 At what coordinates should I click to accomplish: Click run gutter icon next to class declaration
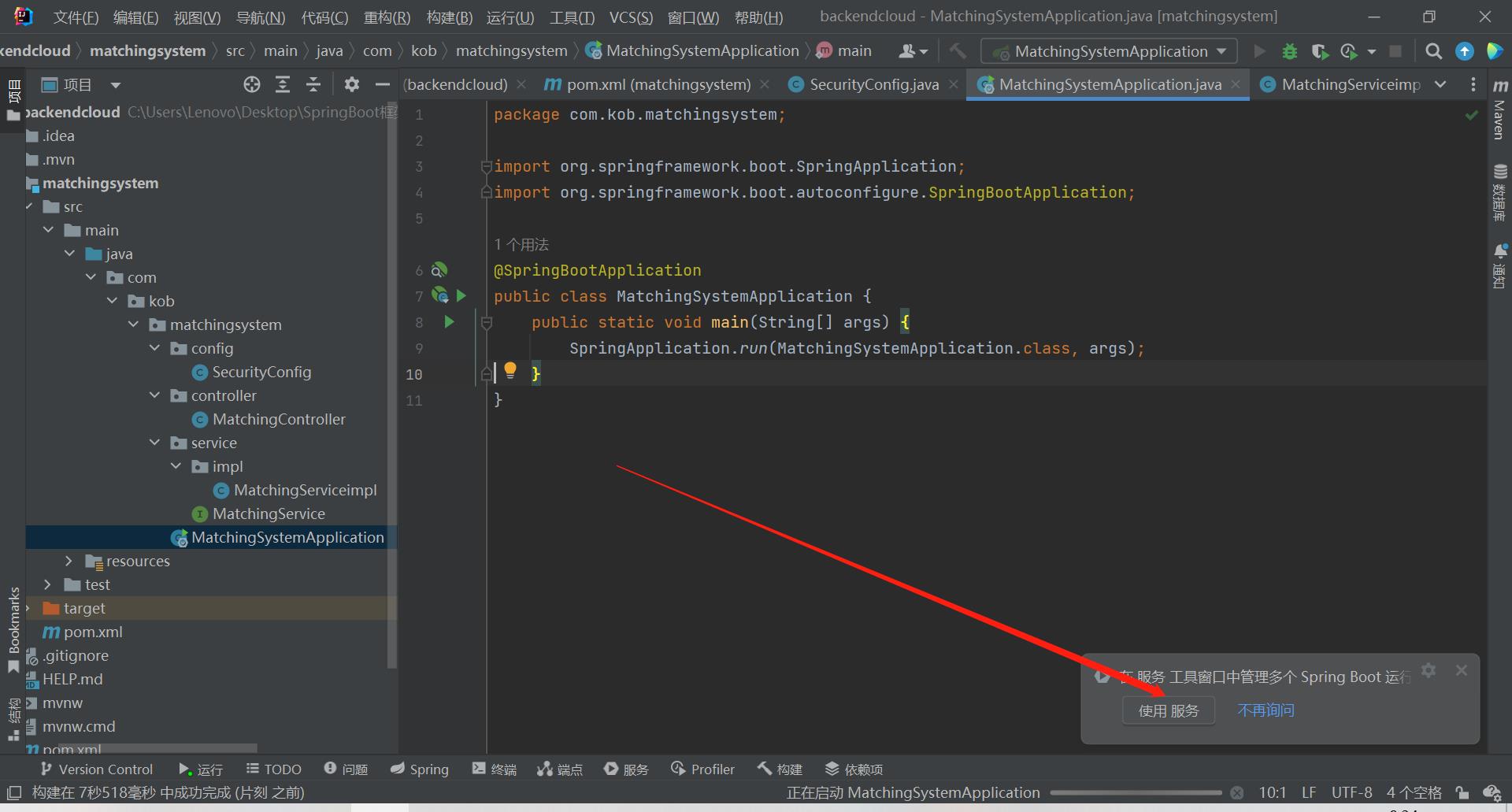pos(461,295)
